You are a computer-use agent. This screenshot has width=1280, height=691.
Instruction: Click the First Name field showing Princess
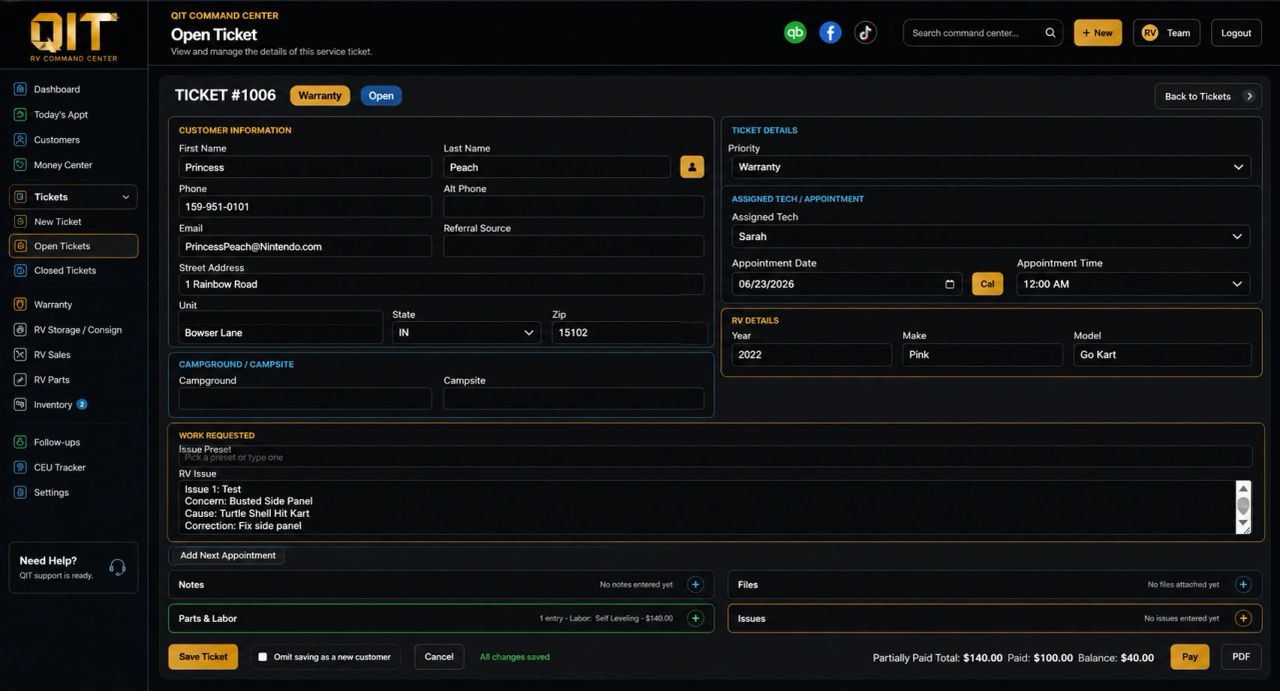point(305,167)
